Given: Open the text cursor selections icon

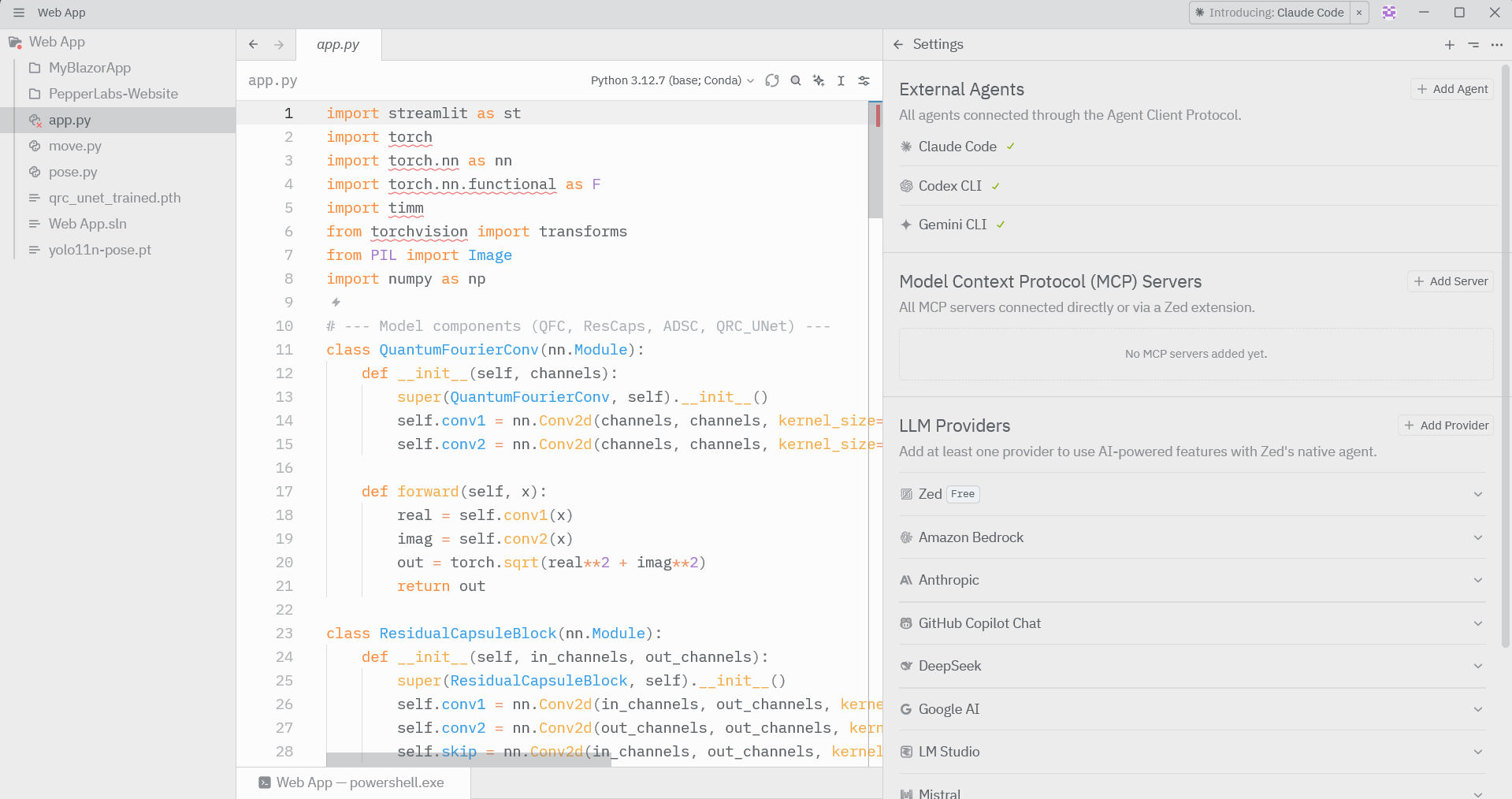Looking at the screenshot, I should coord(841,80).
